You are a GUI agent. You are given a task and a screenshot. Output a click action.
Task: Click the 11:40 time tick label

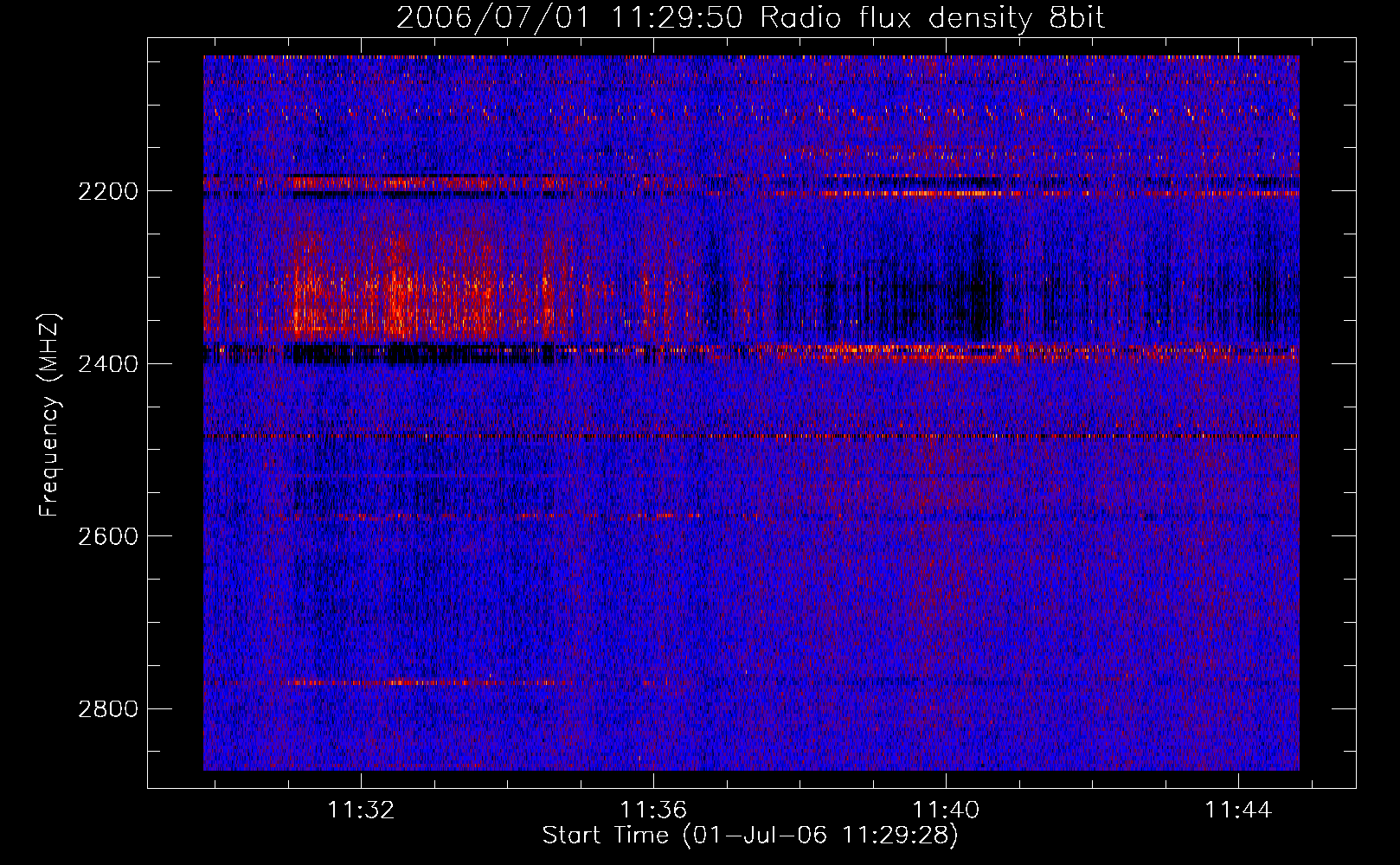click(946, 810)
